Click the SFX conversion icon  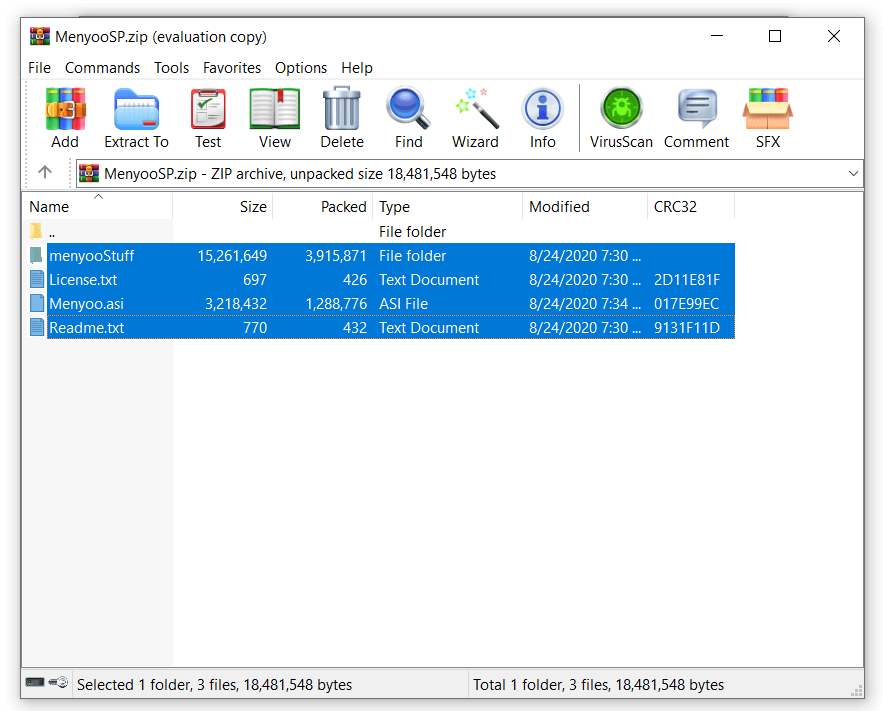pyautogui.click(x=767, y=117)
